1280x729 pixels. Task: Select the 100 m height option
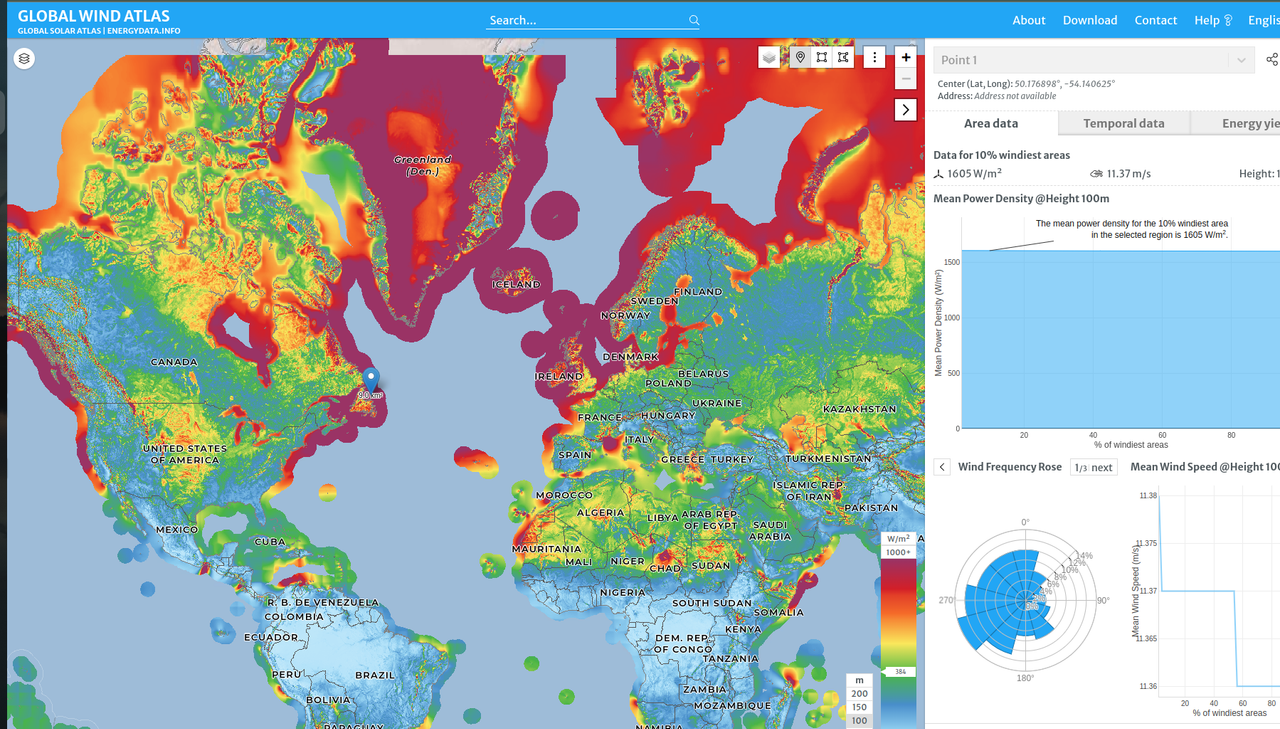859,720
